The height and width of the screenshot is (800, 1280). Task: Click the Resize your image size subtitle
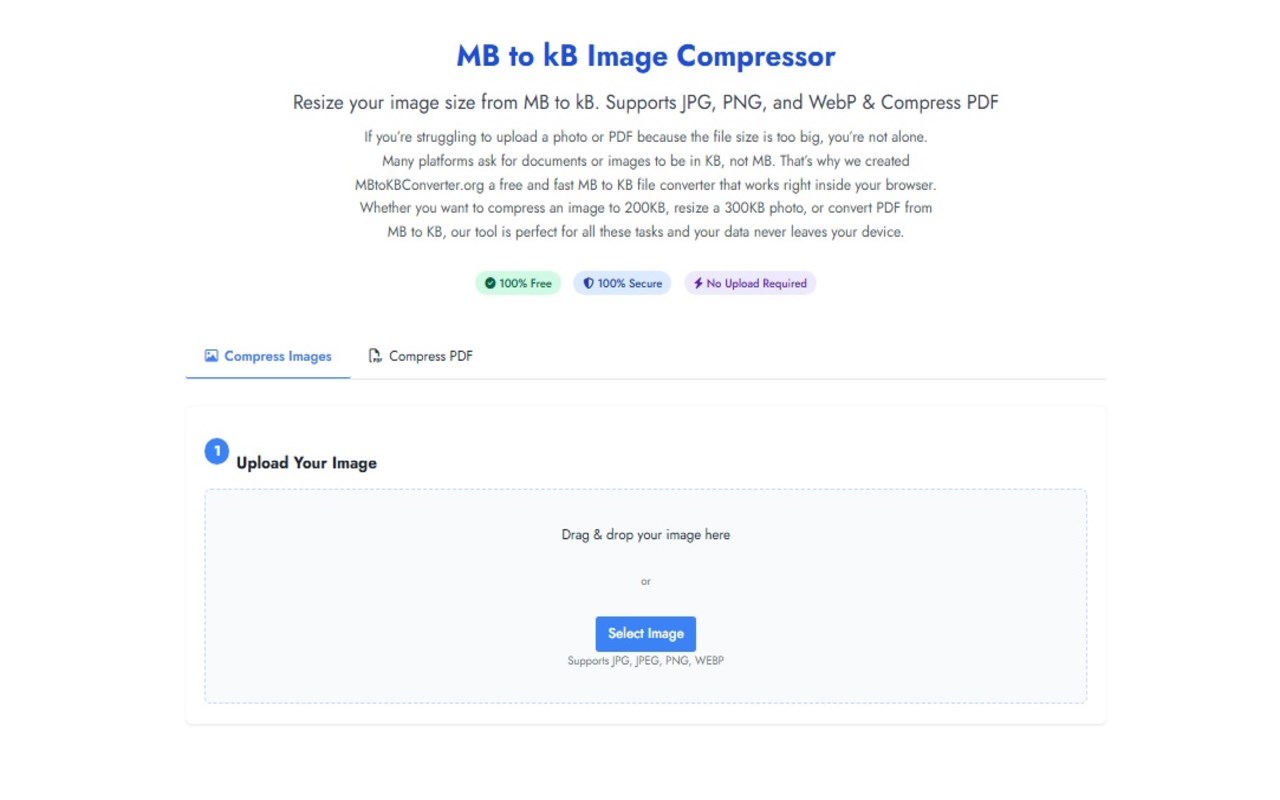pyautogui.click(x=646, y=103)
